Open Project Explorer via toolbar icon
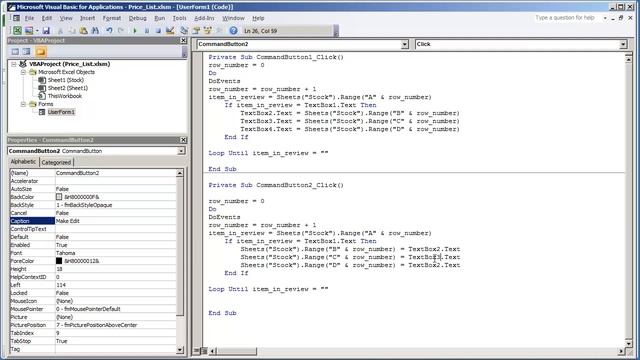 (184, 31)
